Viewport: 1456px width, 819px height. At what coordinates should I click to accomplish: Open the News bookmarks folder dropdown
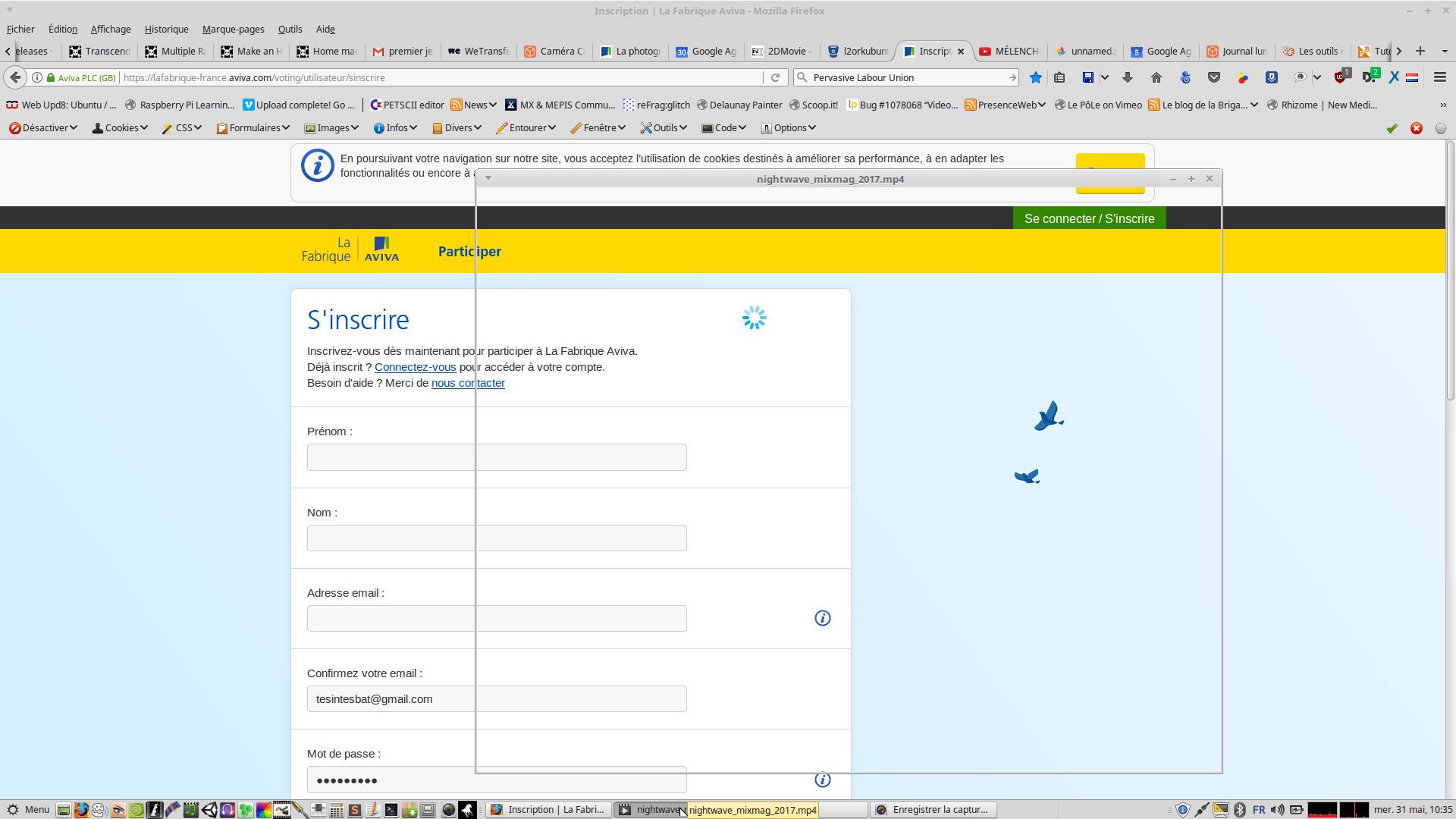(x=475, y=105)
